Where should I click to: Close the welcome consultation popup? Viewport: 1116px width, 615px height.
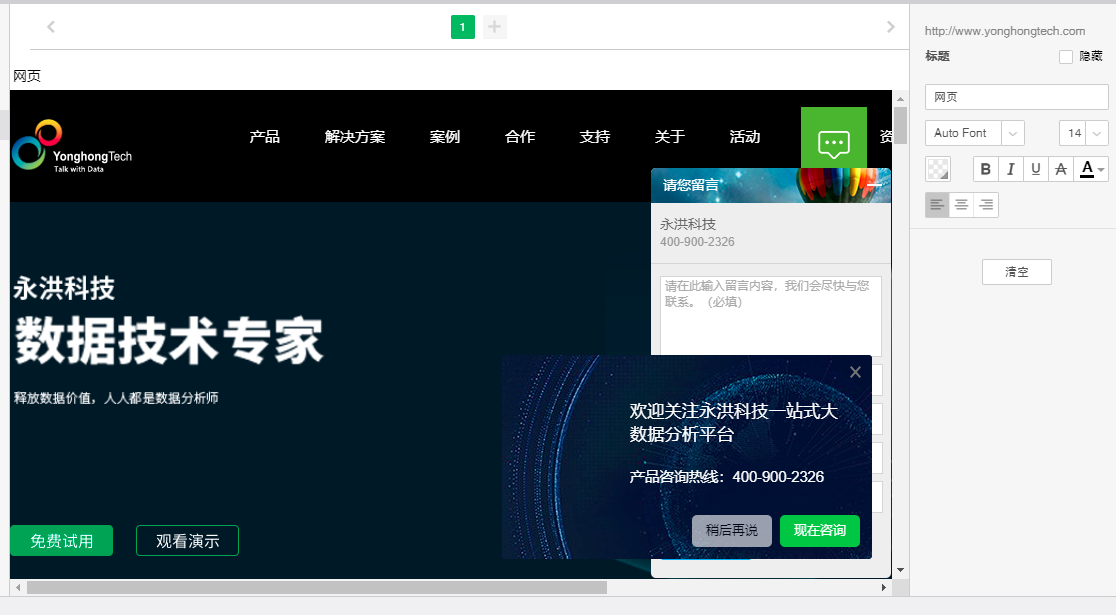pos(855,372)
